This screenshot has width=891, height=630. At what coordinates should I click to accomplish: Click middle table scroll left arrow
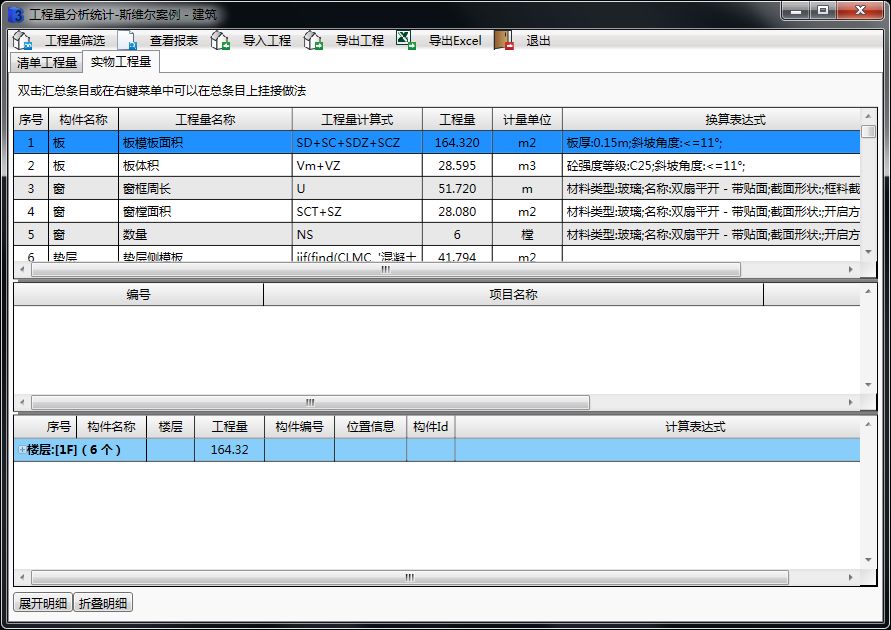[22, 402]
